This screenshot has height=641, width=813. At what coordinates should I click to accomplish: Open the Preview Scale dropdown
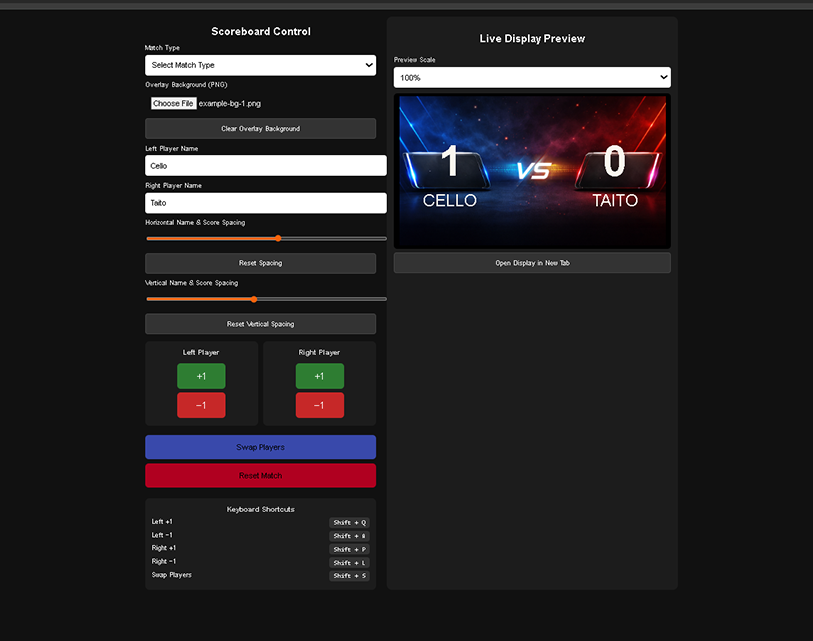531,76
